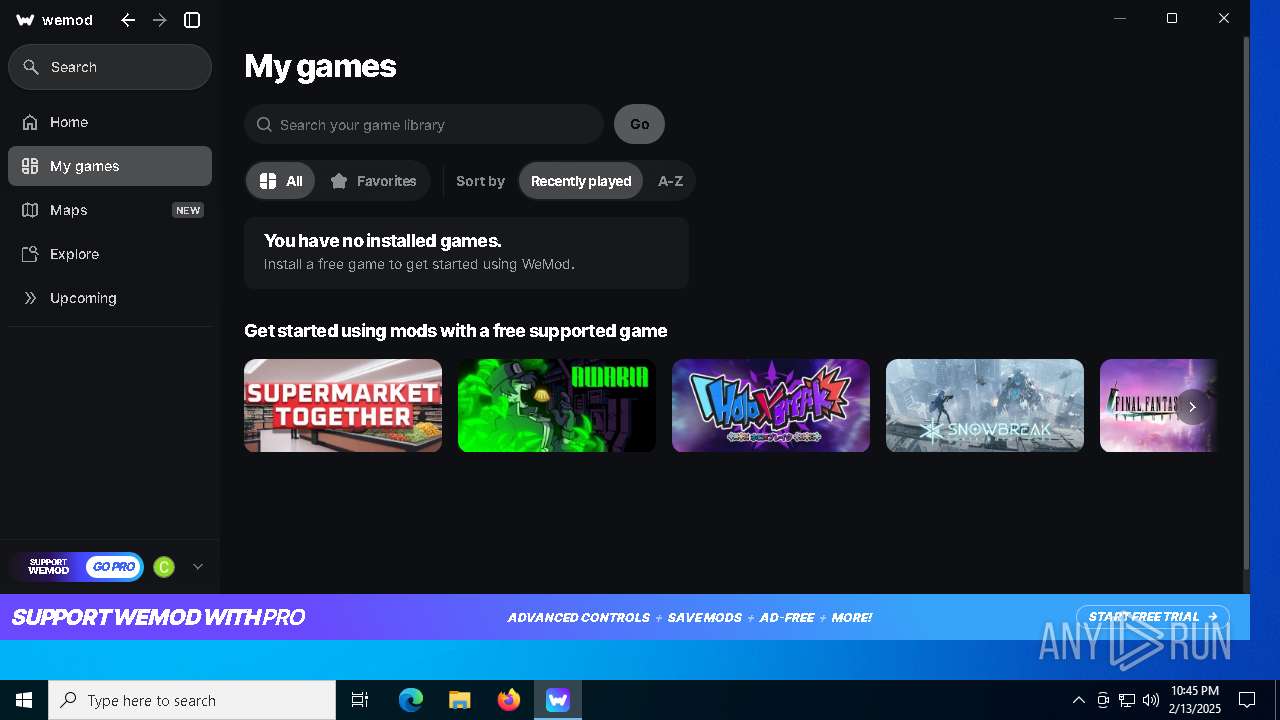
Task: Minimize the WeMod window
Action: pos(1120,18)
